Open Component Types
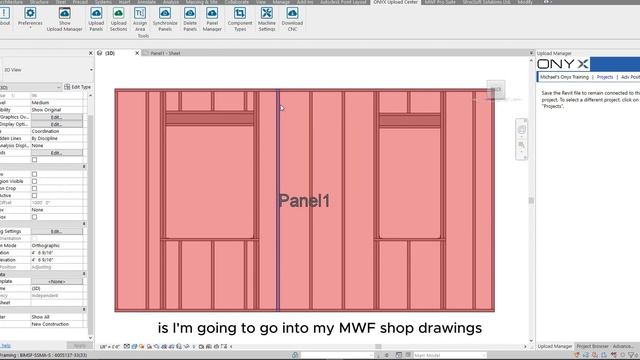 click(240, 19)
